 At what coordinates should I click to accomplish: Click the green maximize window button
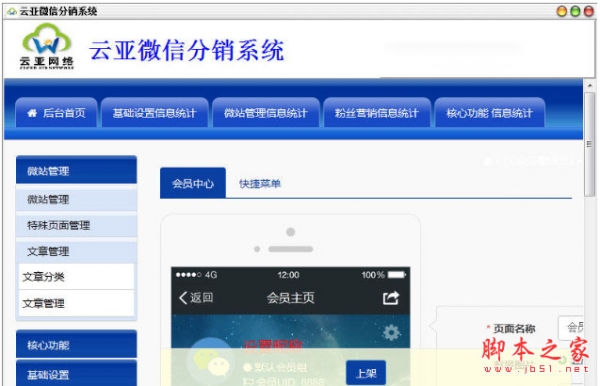pos(575,11)
